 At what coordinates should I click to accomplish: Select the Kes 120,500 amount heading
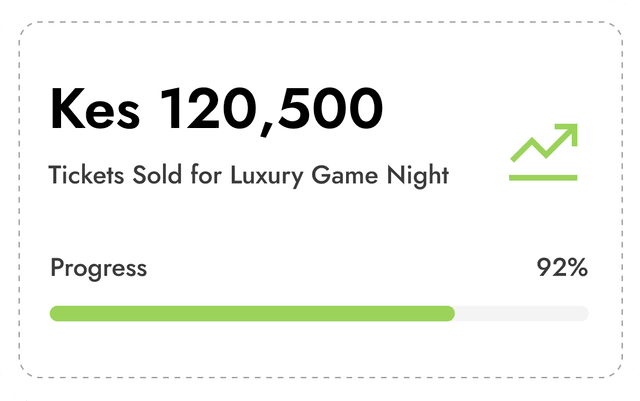click(x=216, y=110)
